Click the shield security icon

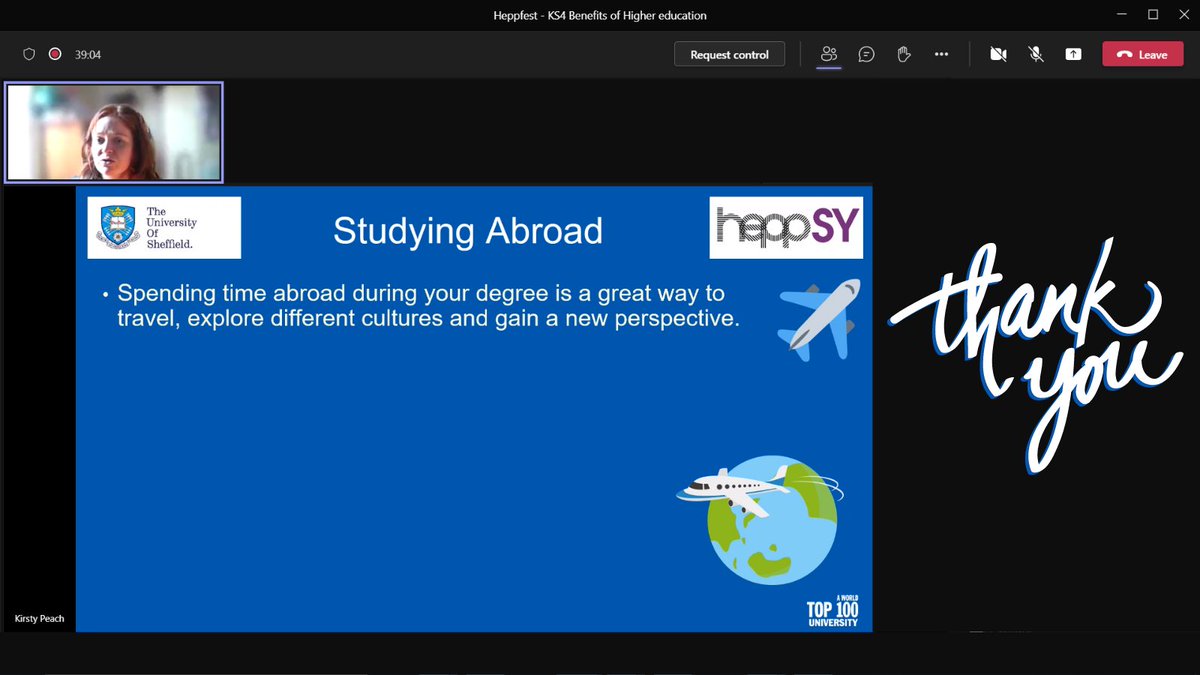click(29, 54)
